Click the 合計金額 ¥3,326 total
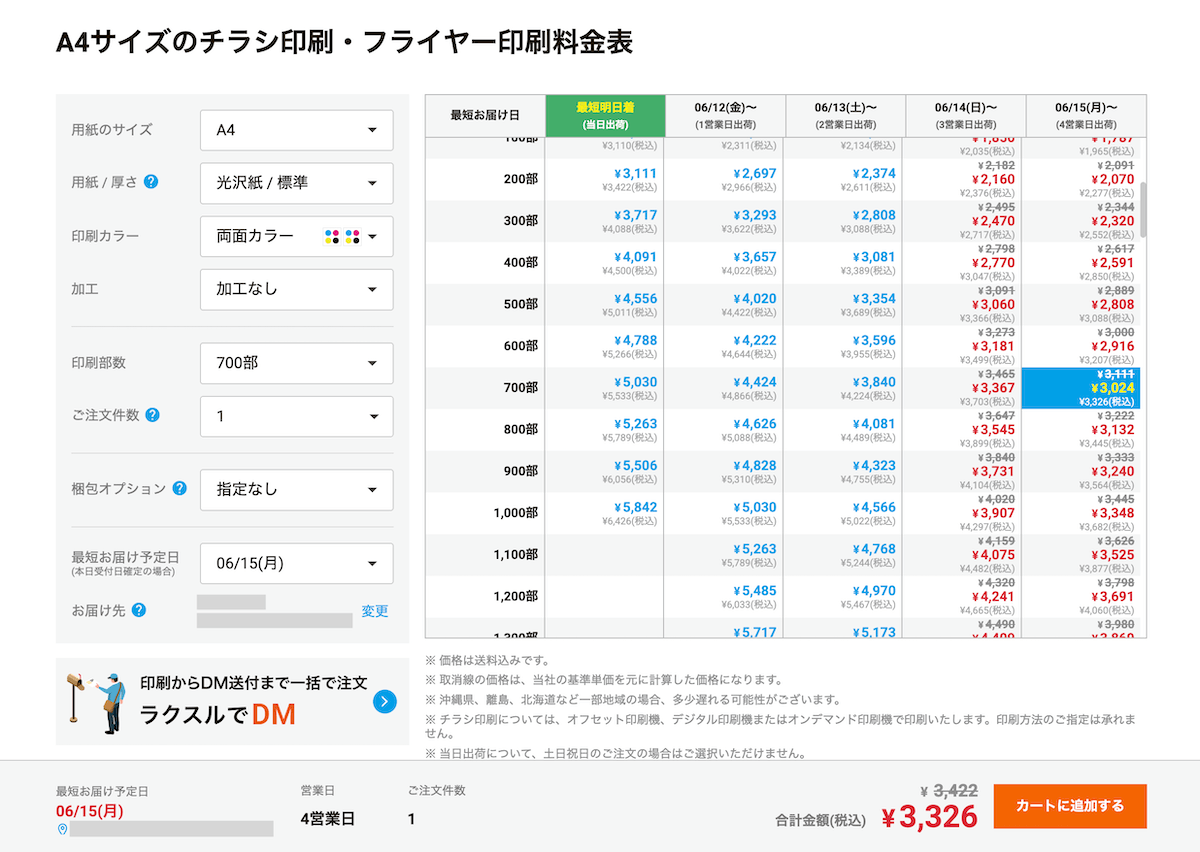Screen dimensions: 1200x852 (929, 817)
